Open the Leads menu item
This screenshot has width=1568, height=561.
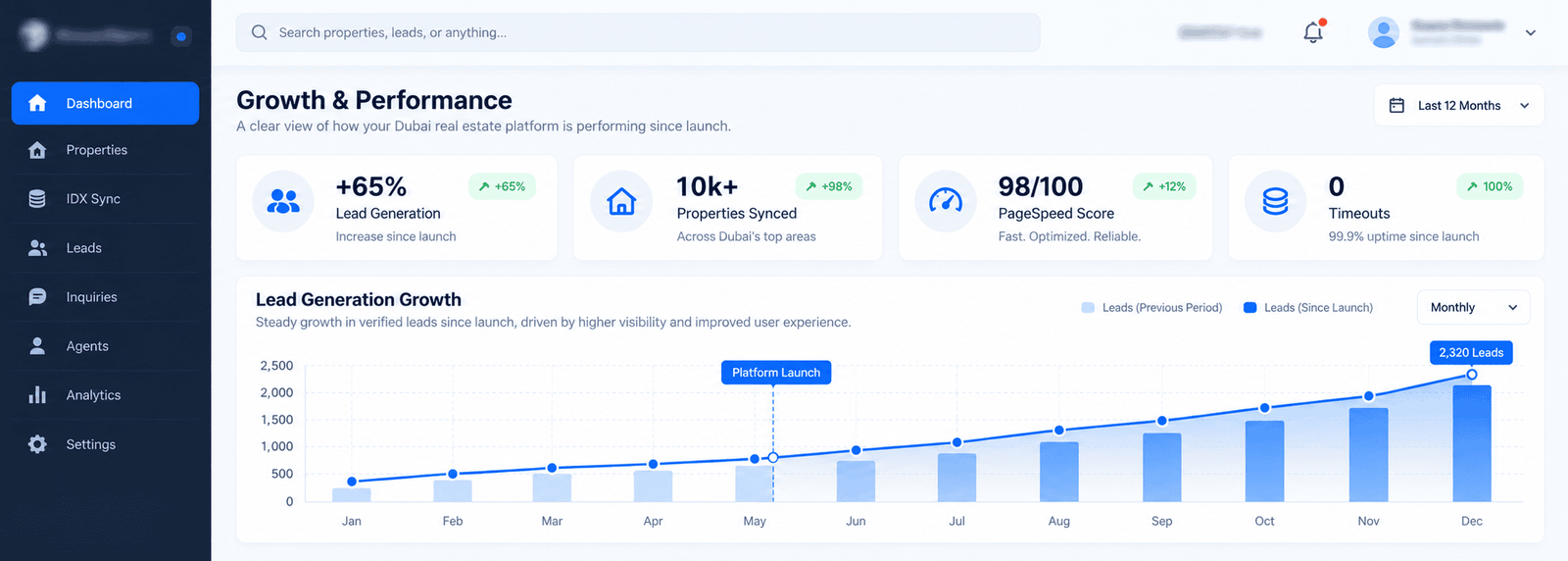click(105, 248)
